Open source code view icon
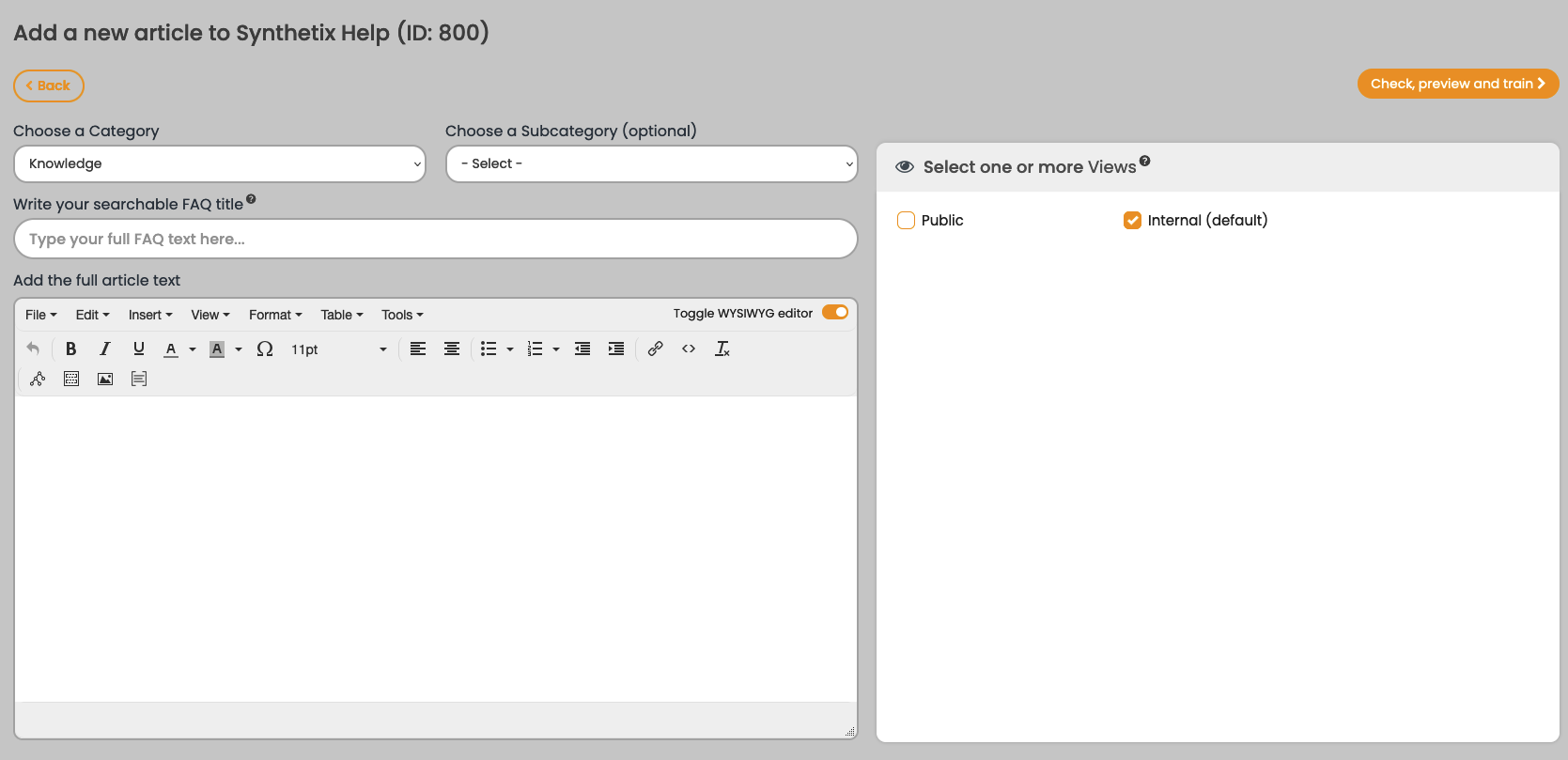The image size is (1568, 760). pyautogui.click(x=689, y=349)
